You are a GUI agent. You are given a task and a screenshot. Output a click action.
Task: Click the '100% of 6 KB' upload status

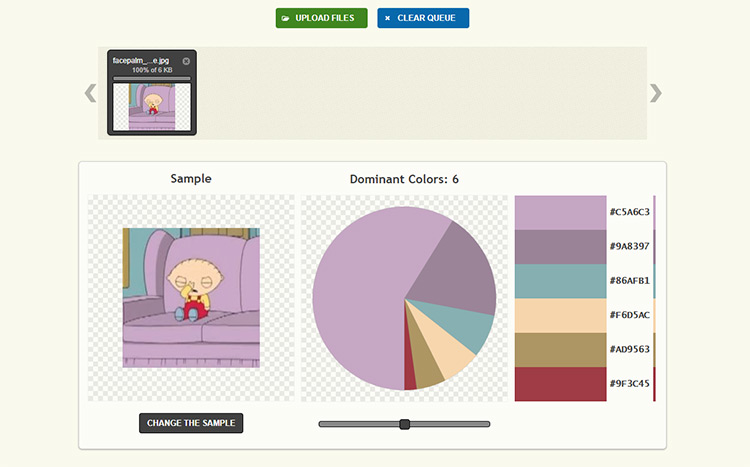[152, 70]
